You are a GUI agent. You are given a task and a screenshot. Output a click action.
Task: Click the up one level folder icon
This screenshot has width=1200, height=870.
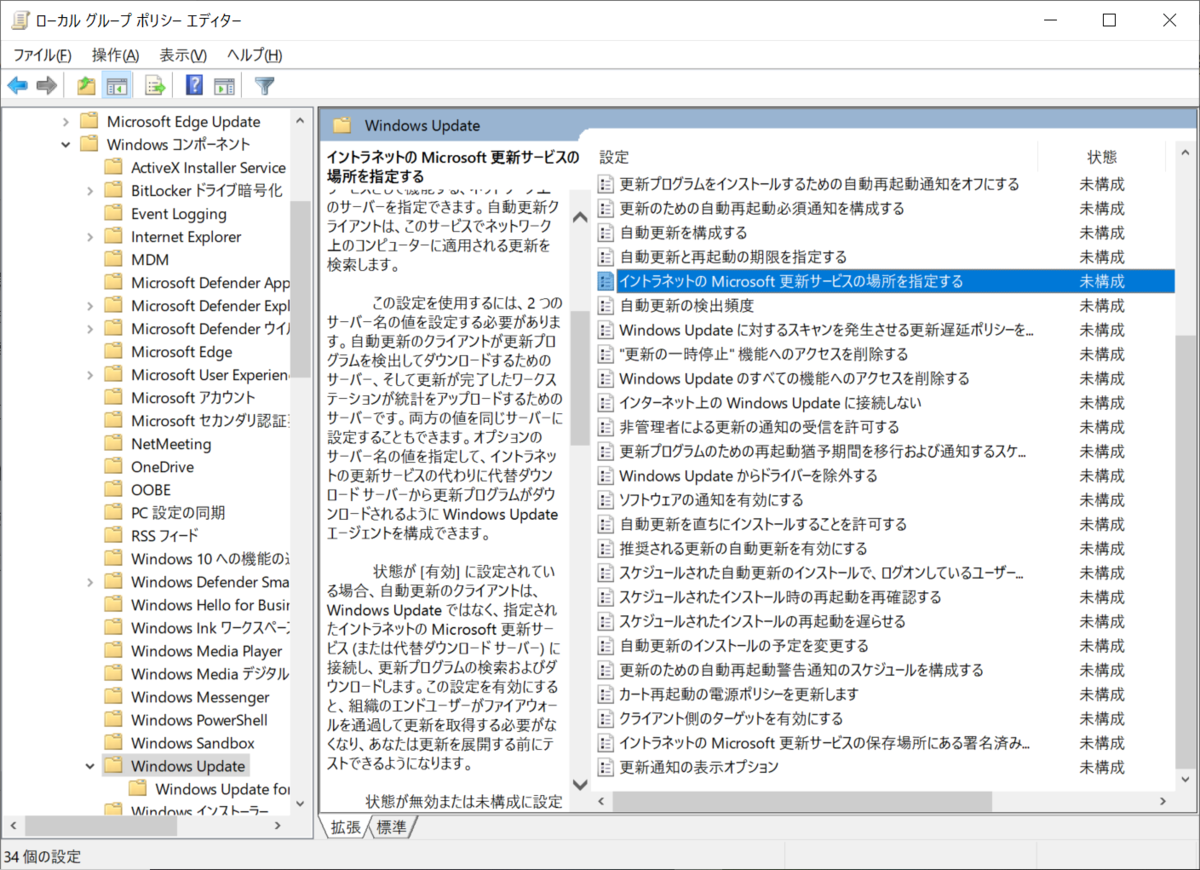[88, 85]
